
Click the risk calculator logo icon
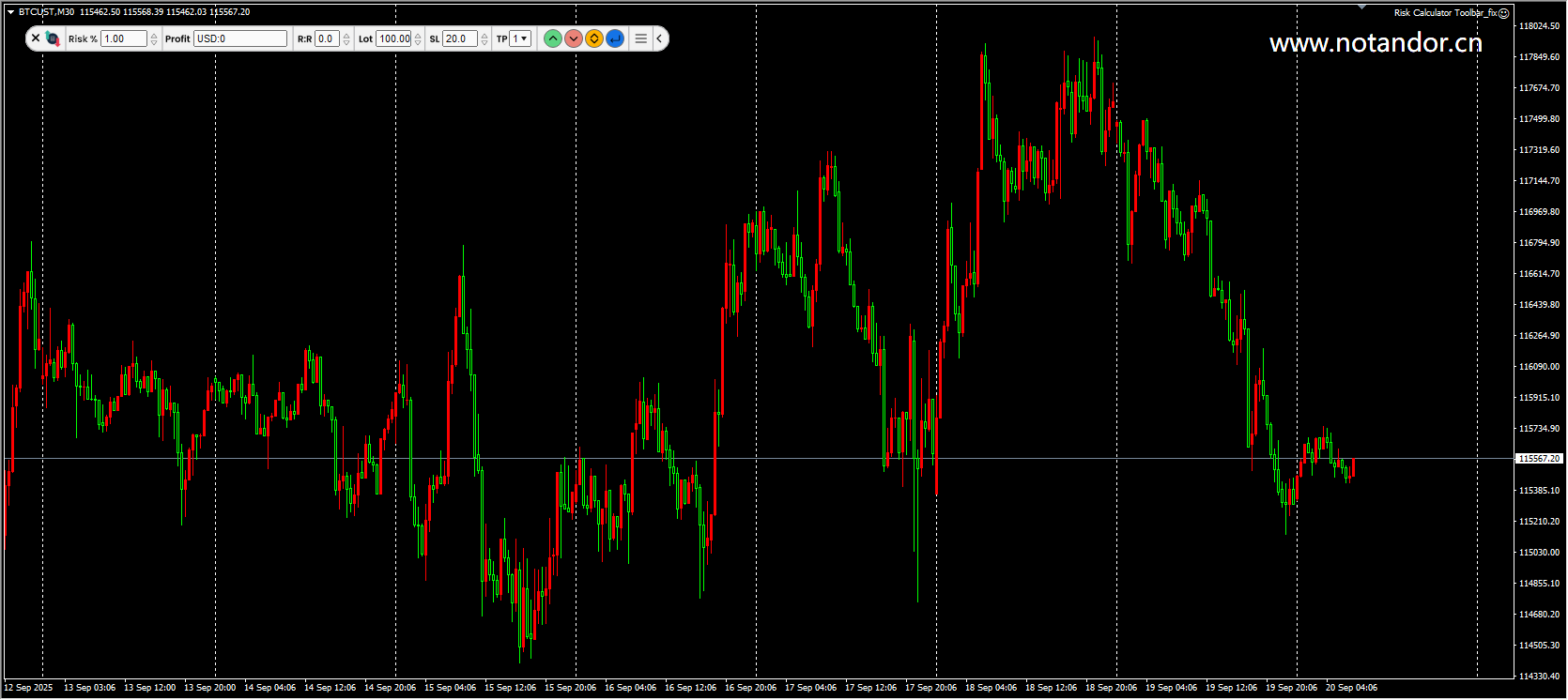[x=53, y=38]
